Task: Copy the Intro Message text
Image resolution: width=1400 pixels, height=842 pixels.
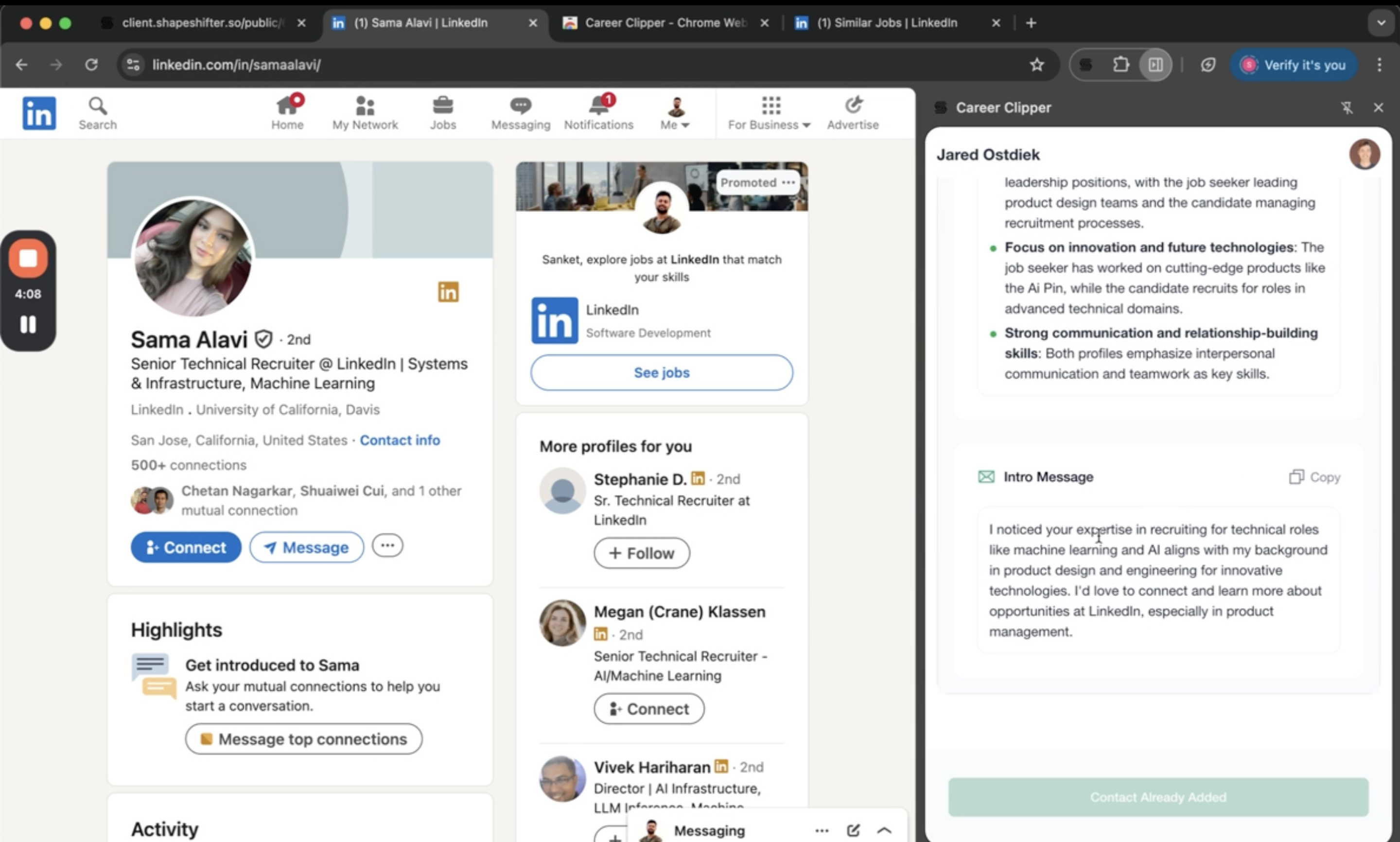Action: [x=1314, y=476]
